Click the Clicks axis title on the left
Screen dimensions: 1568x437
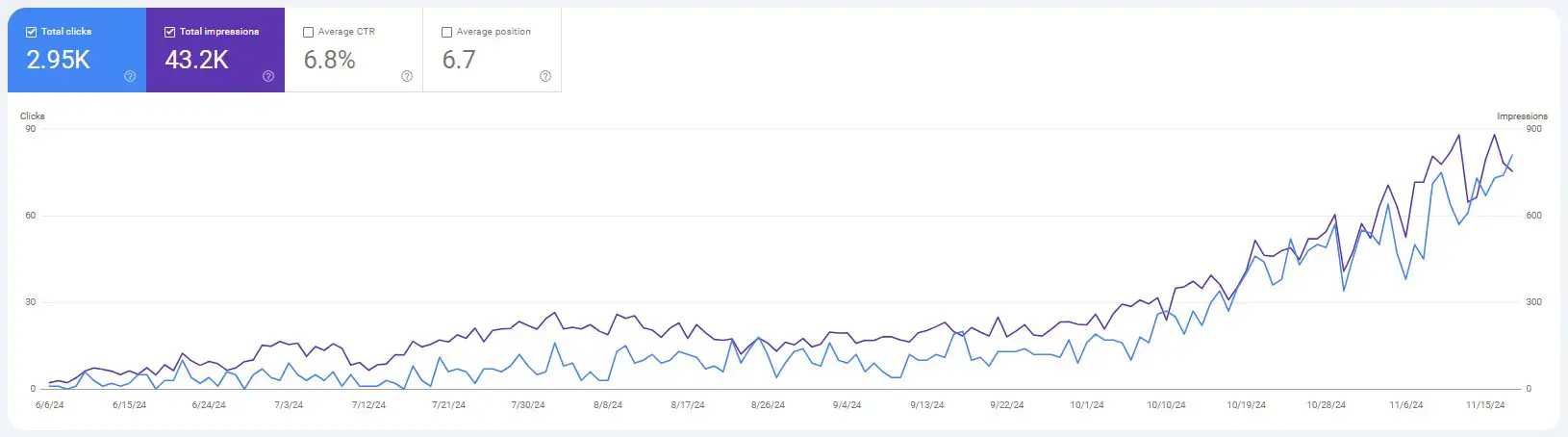point(33,116)
